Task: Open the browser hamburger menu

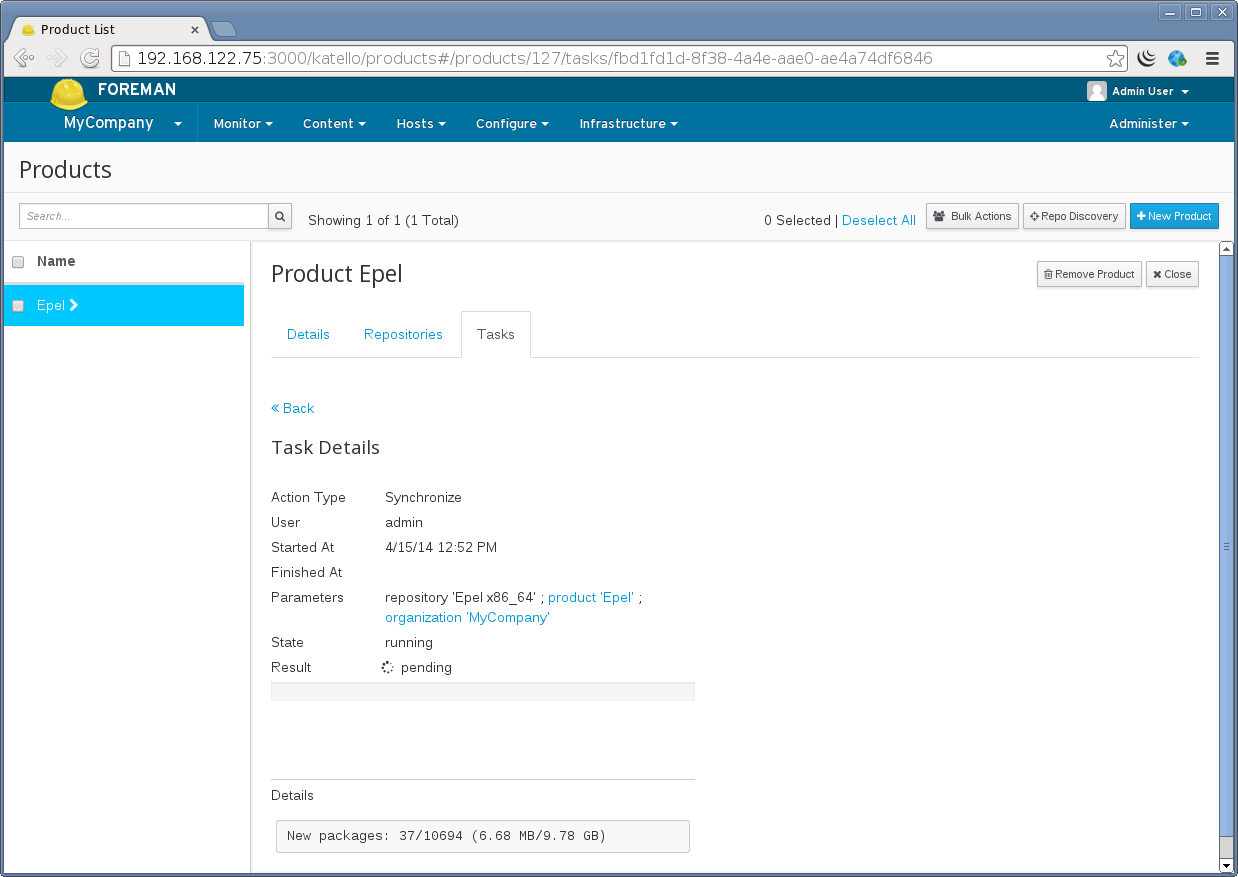Action: click(x=1212, y=59)
